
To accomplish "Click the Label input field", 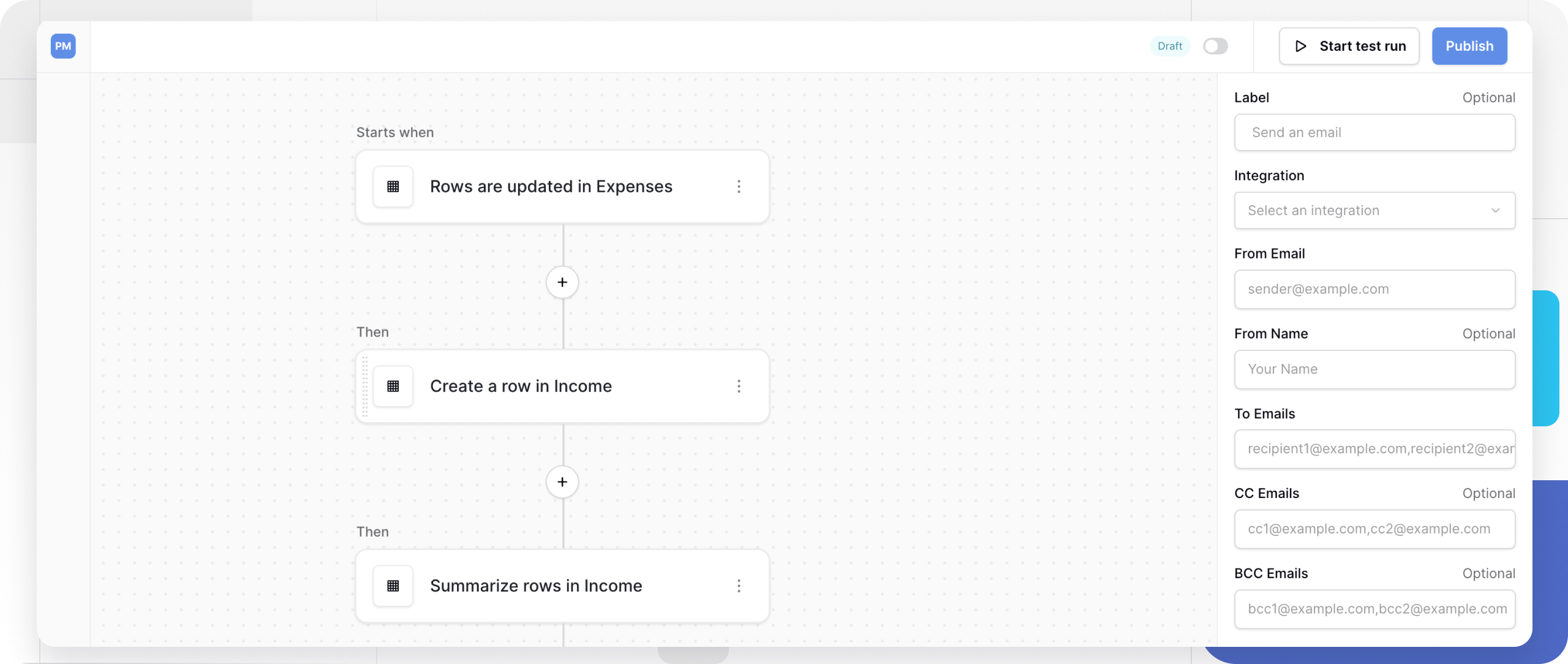I will pos(1374,132).
